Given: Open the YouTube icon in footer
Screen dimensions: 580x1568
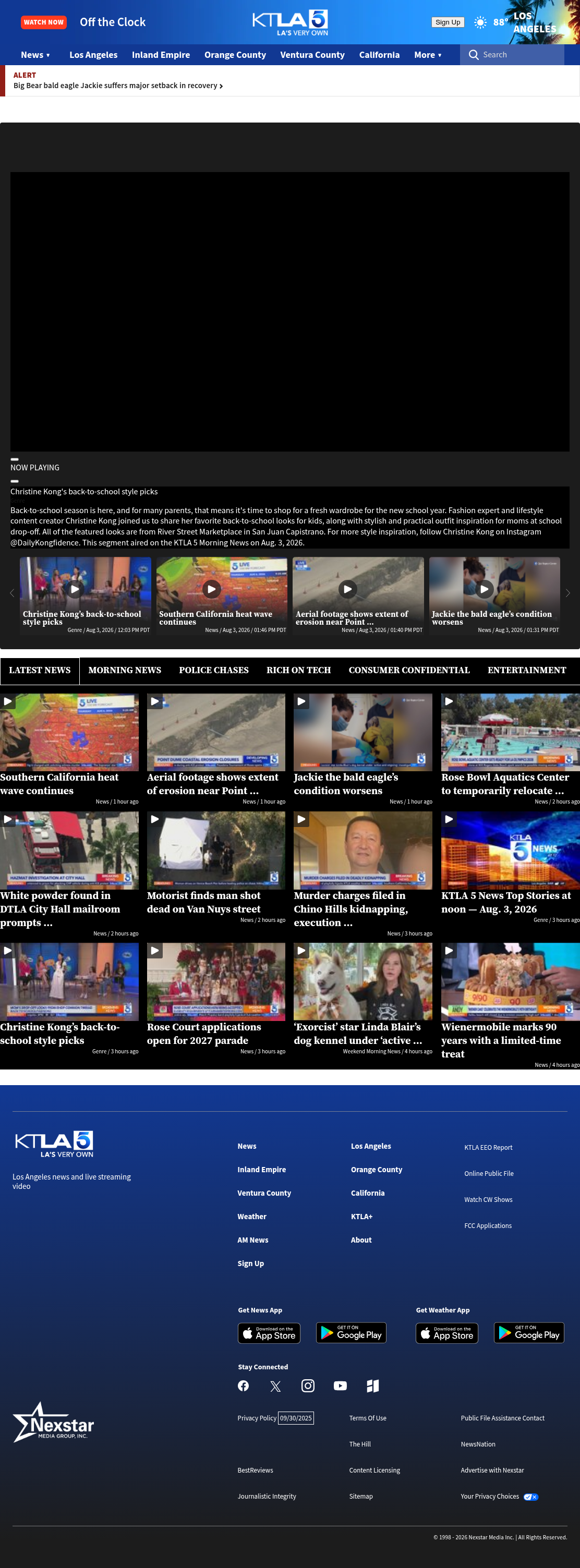Looking at the screenshot, I should [x=340, y=1385].
